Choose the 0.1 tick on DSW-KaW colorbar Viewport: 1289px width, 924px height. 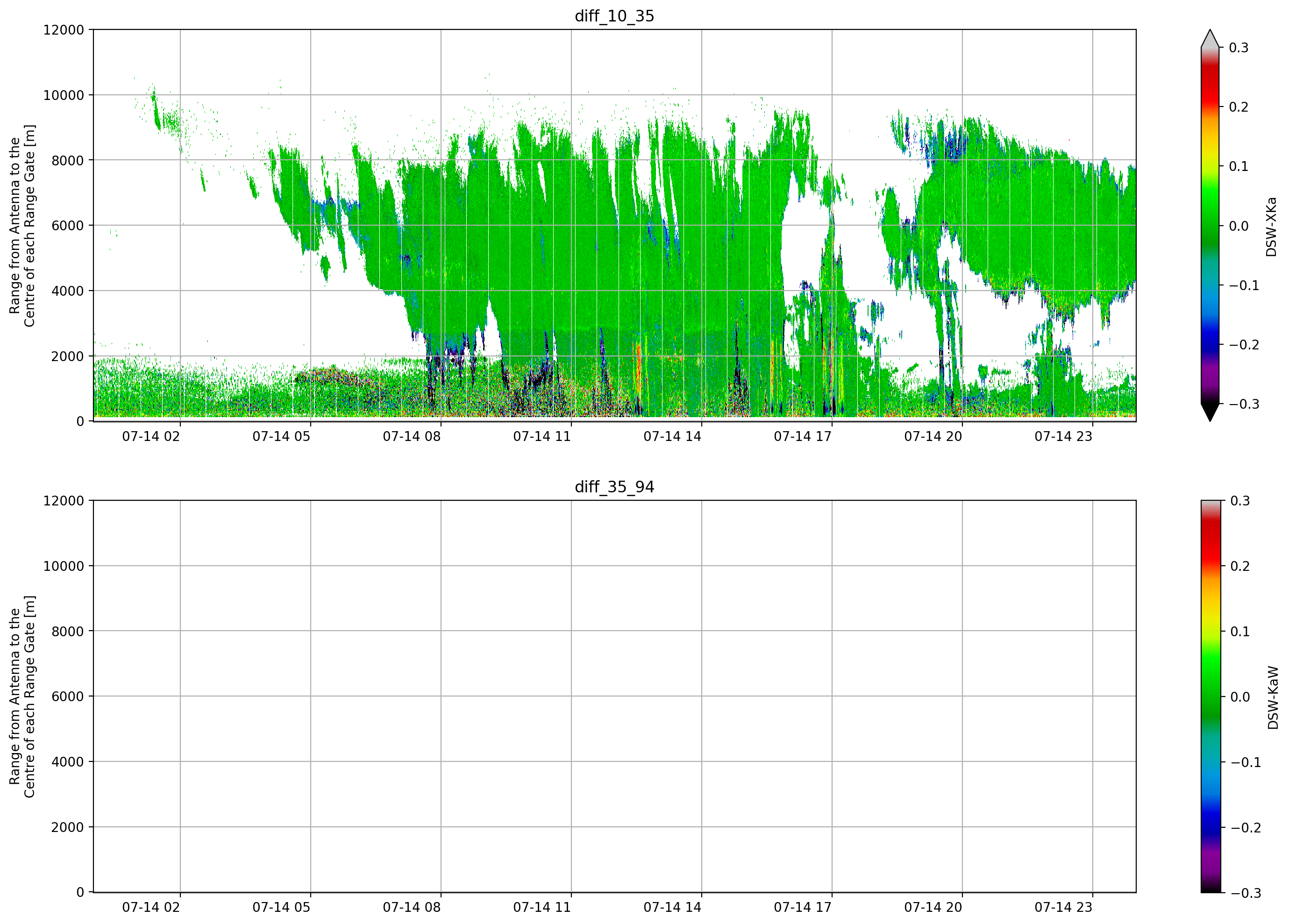point(1240,632)
